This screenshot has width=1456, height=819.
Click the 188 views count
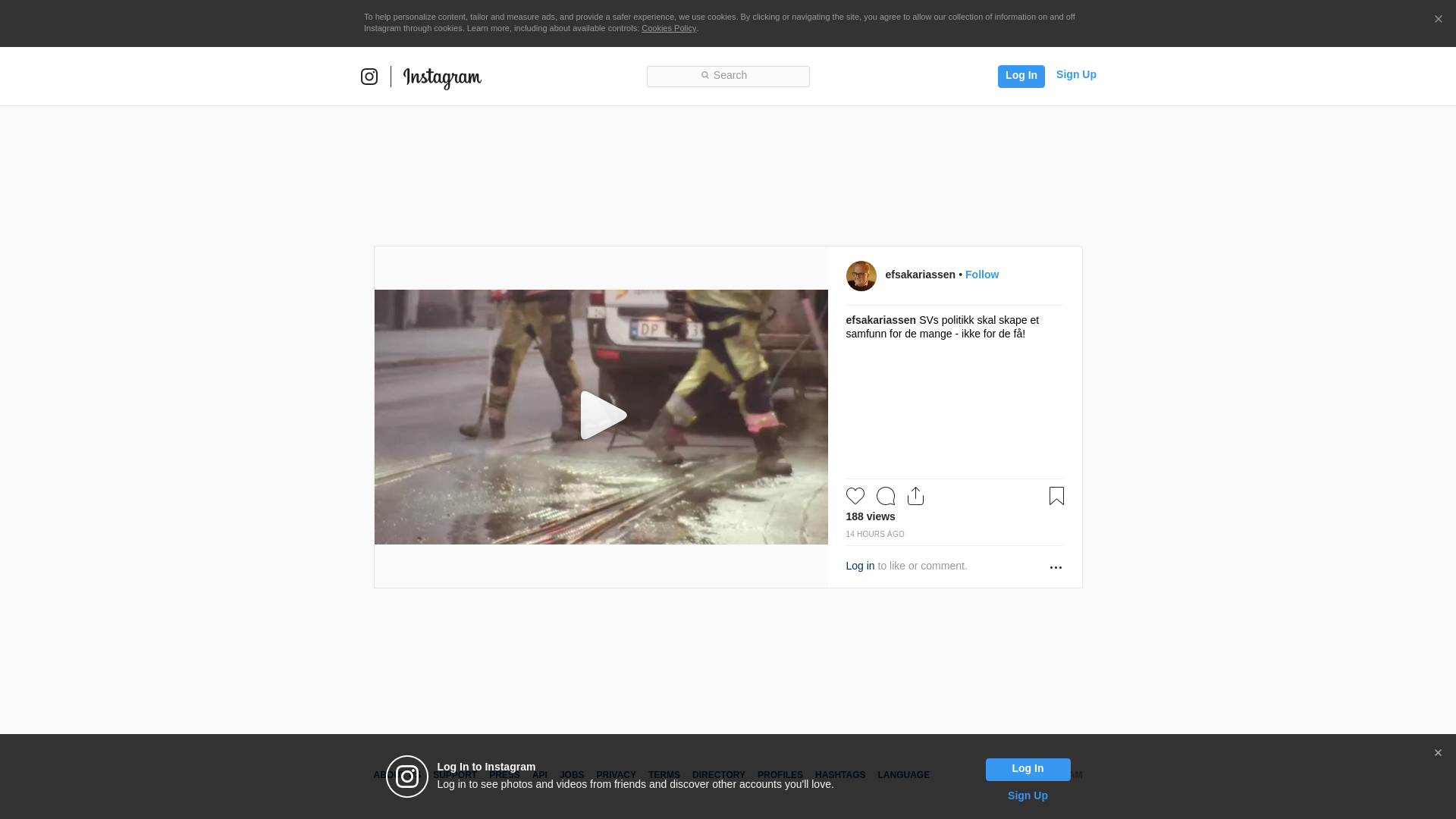pyautogui.click(x=871, y=516)
